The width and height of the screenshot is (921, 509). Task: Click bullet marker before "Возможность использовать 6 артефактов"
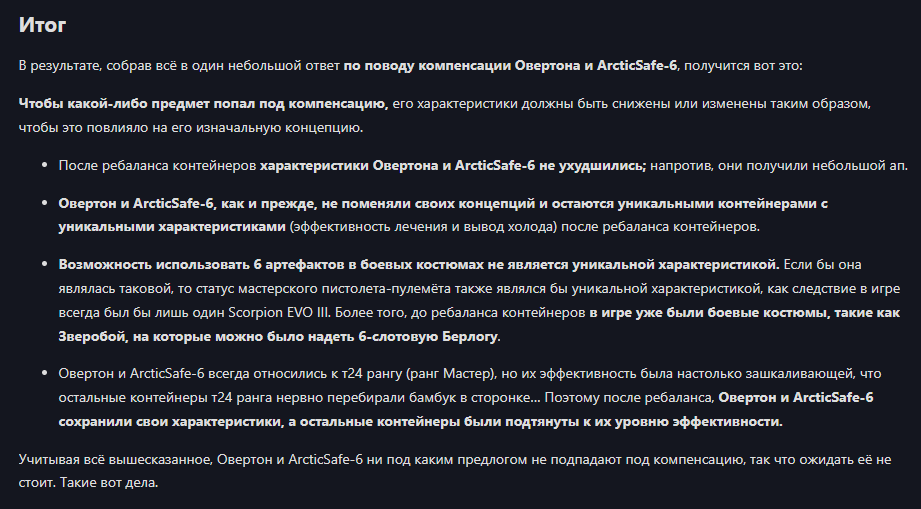tap(43, 265)
